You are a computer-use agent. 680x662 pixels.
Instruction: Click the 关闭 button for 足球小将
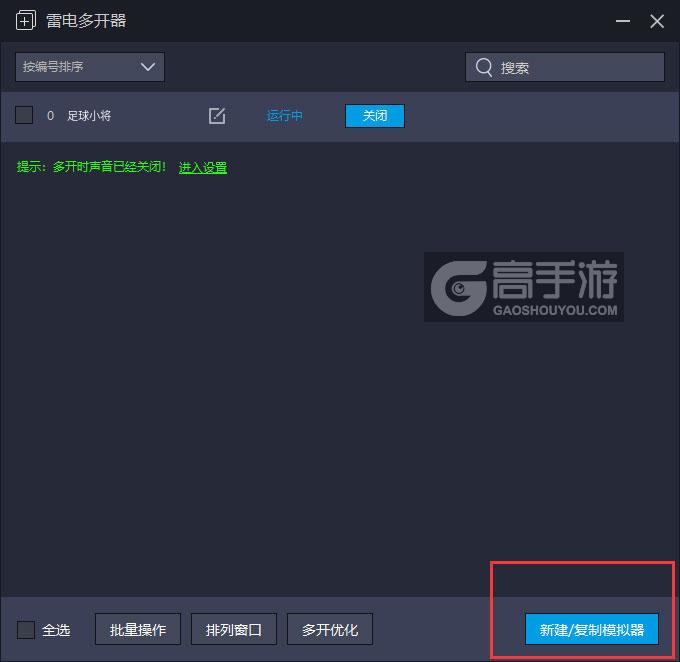[375, 116]
